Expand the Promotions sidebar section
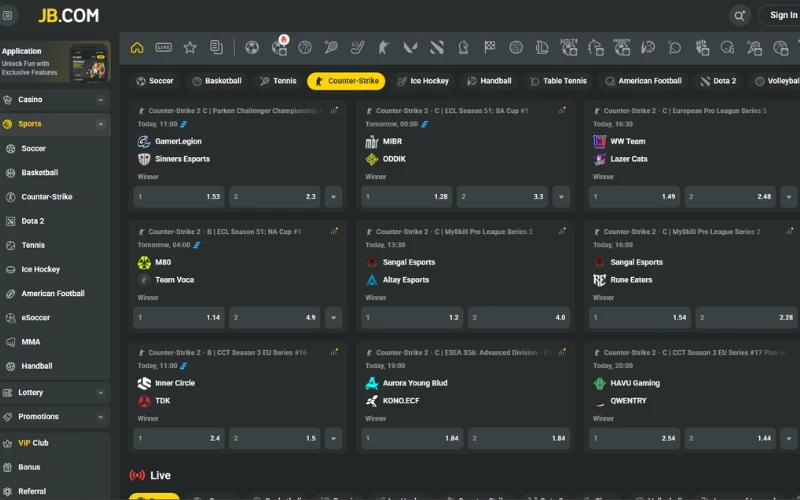This screenshot has height=500, width=800. point(55,417)
